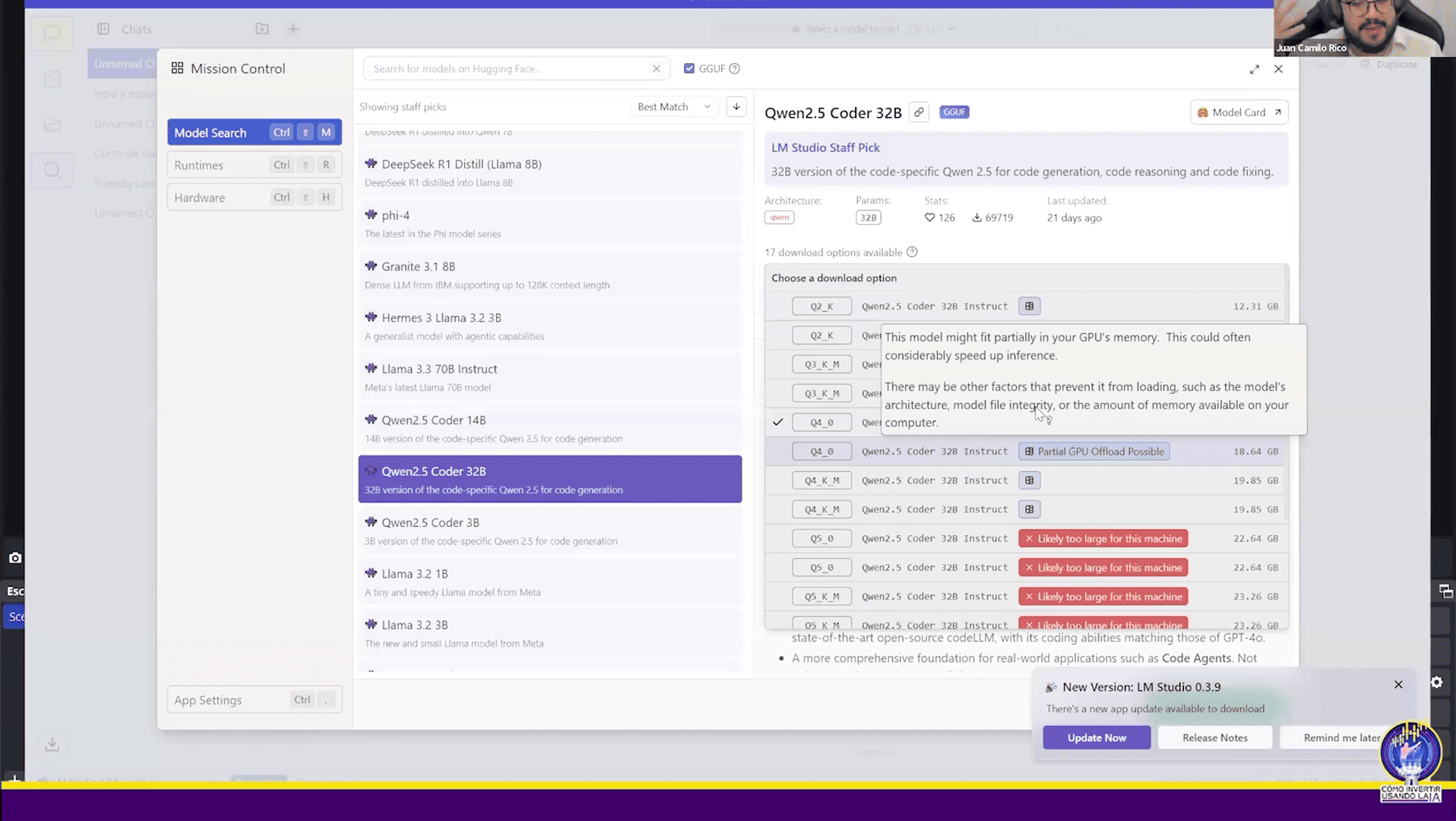Click the Release Notes button
The width and height of the screenshot is (1456, 821).
coord(1214,737)
